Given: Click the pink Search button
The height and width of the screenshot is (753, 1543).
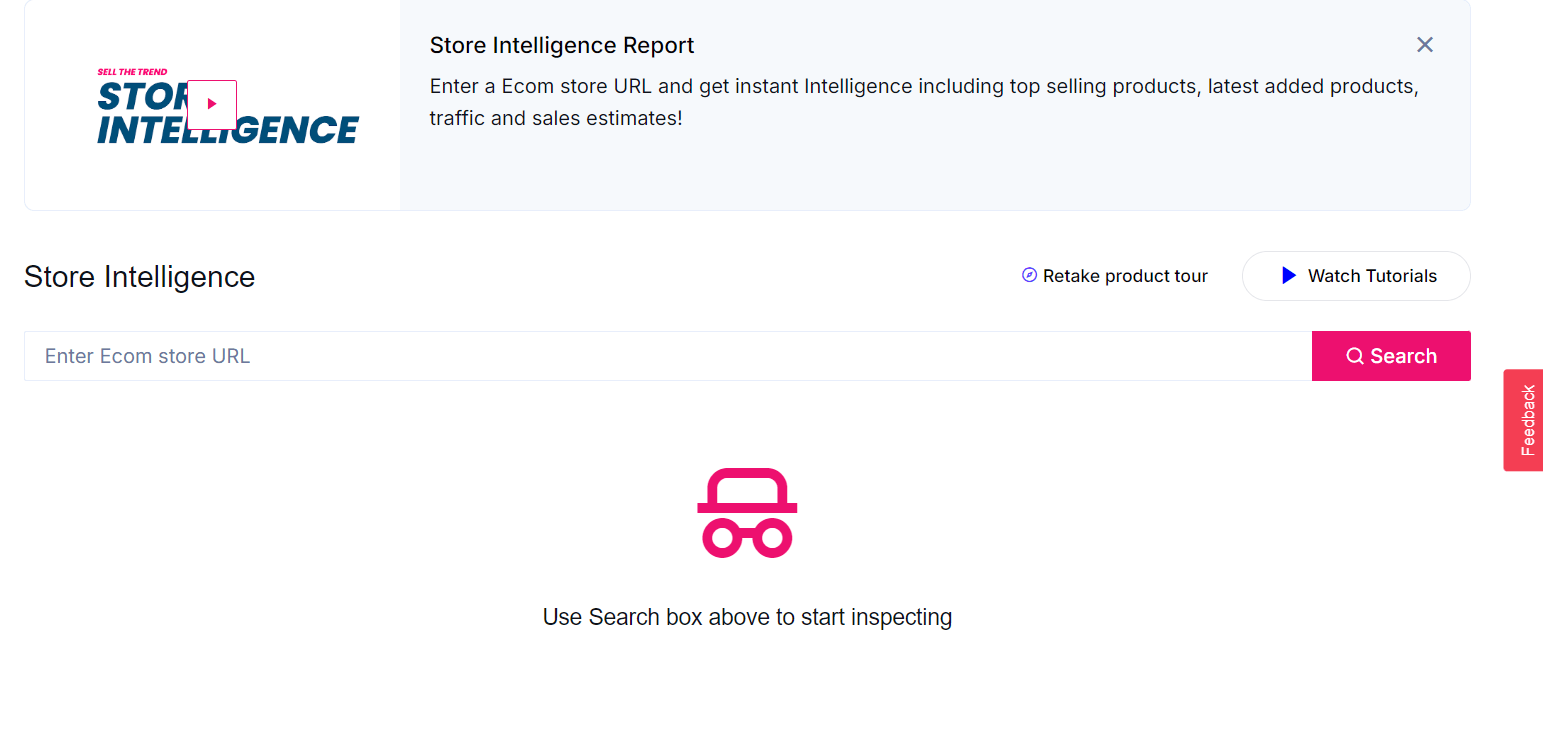Looking at the screenshot, I should coord(1391,356).
